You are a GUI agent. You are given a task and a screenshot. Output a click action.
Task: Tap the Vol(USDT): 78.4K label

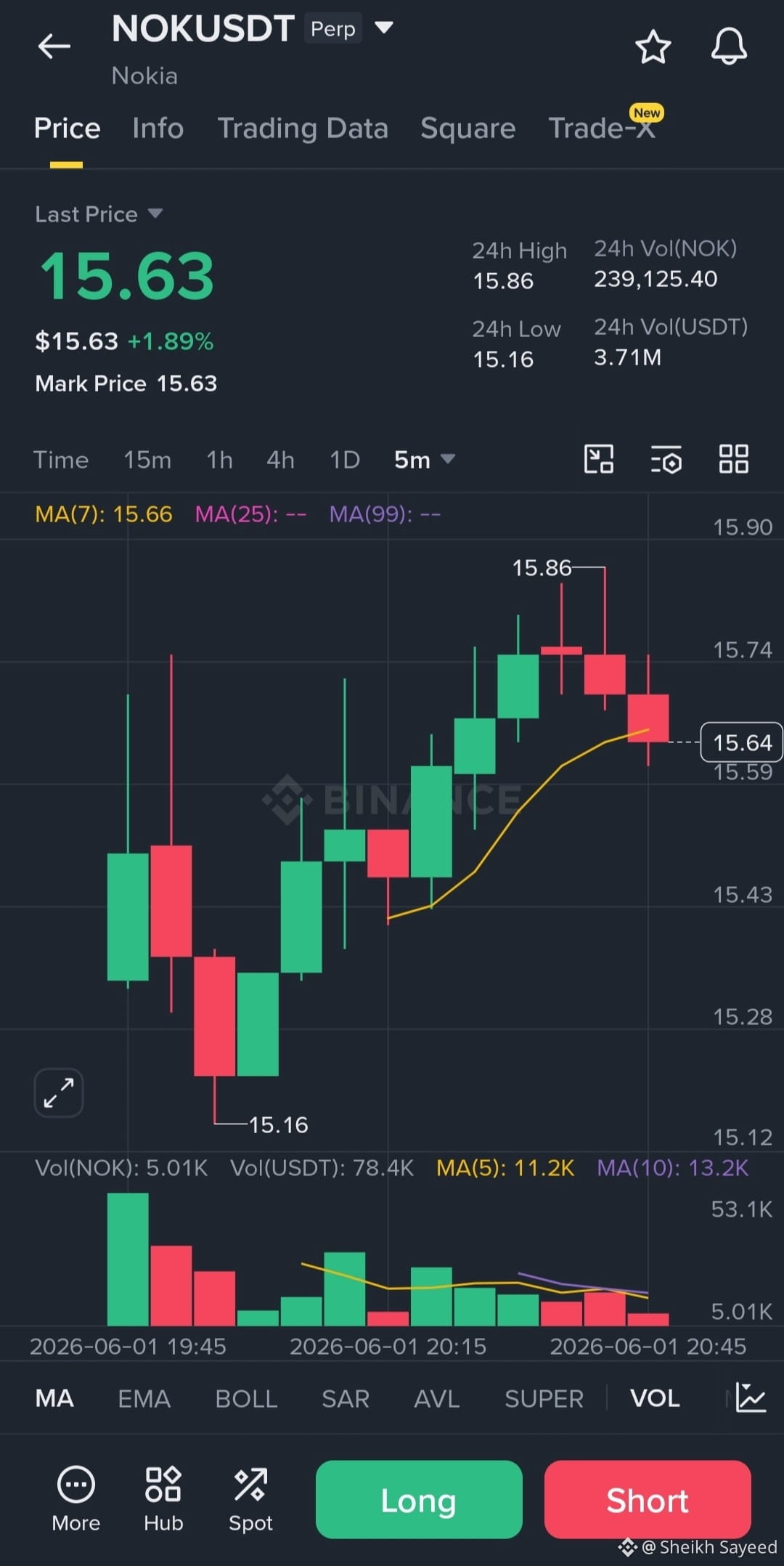point(322,1168)
